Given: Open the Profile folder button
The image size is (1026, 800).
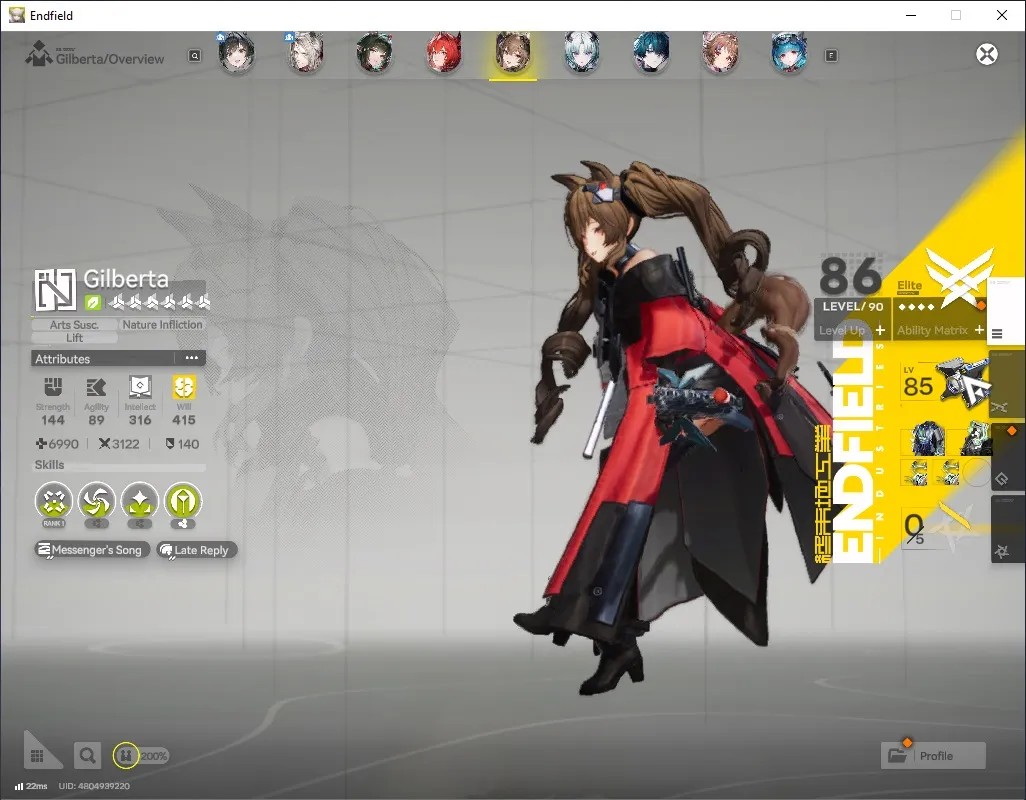Looking at the screenshot, I should point(933,756).
